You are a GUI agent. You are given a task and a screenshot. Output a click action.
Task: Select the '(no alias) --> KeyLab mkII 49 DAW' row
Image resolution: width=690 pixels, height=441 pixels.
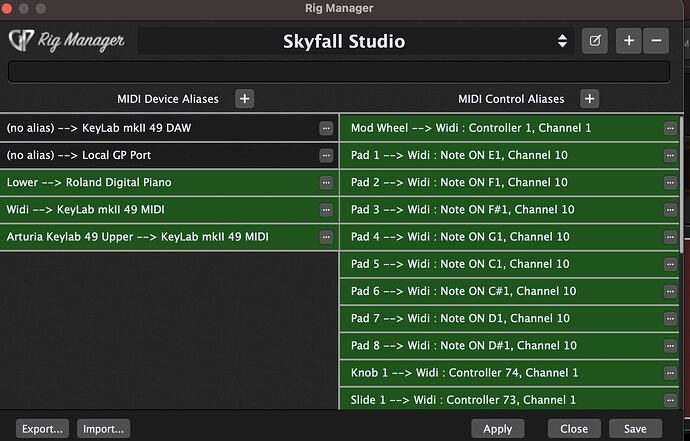169,129
